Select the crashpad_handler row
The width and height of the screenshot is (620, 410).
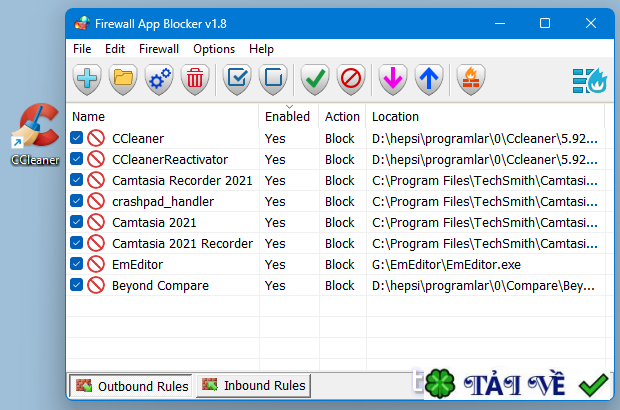coord(335,201)
